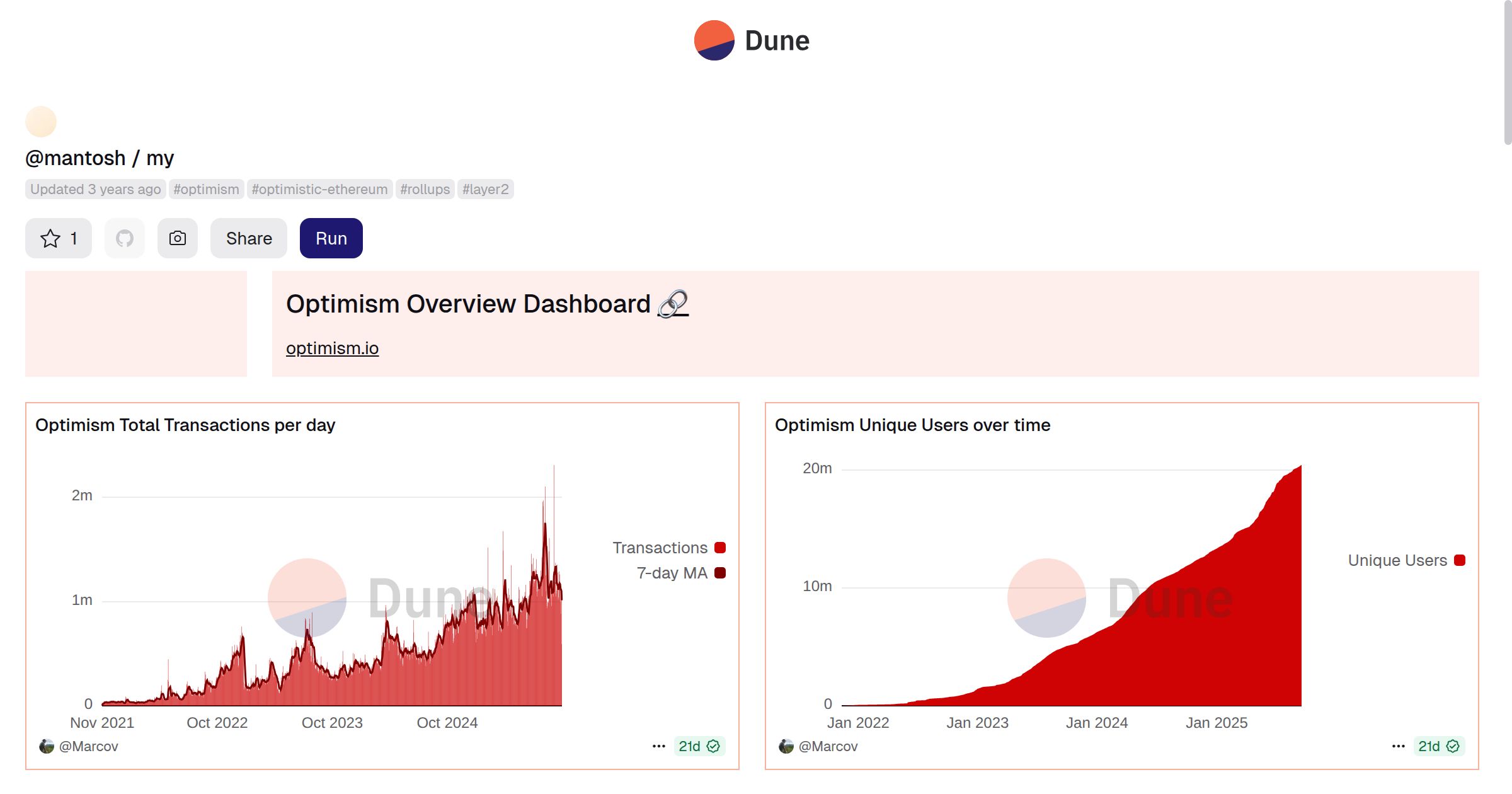Toggle Transactions series in legend

[x=660, y=548]
